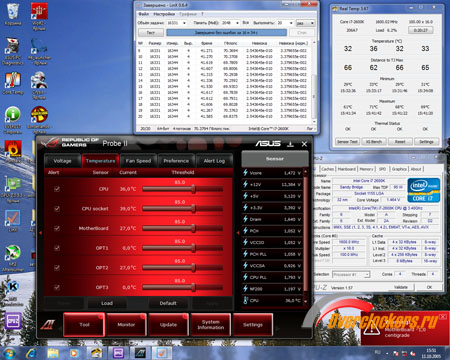The height and width of the screenshot is (360, 450).
Task: Collapse Probe II left panel arrow
Action: 41,233
